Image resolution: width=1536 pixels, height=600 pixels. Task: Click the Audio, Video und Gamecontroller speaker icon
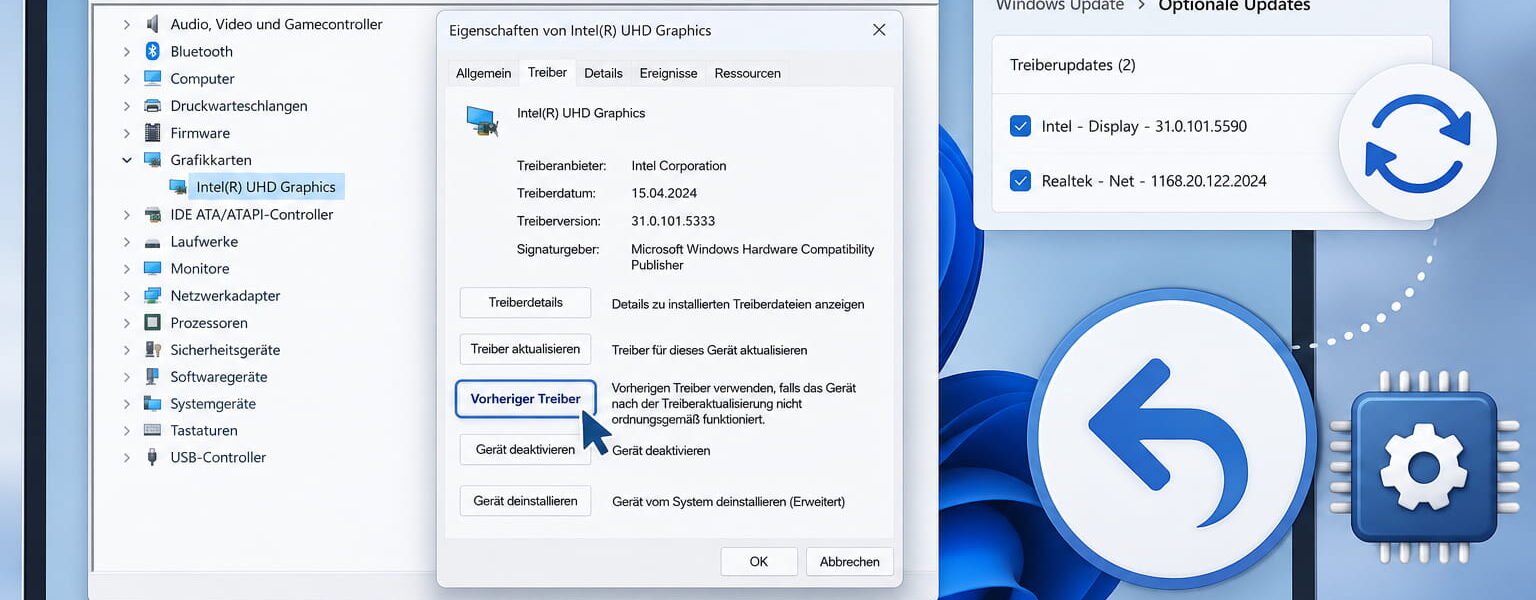coord(152,24)
